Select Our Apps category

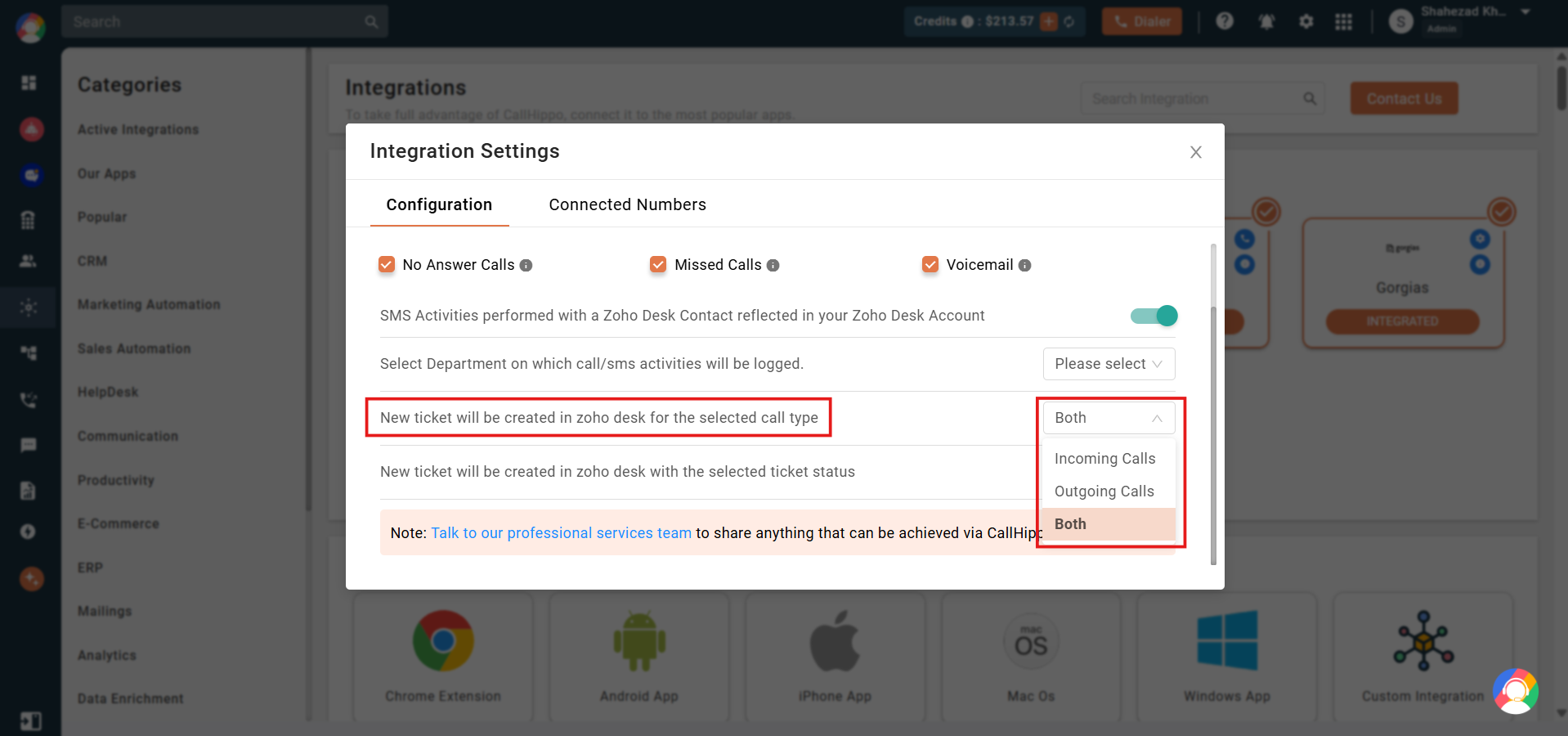107,173
